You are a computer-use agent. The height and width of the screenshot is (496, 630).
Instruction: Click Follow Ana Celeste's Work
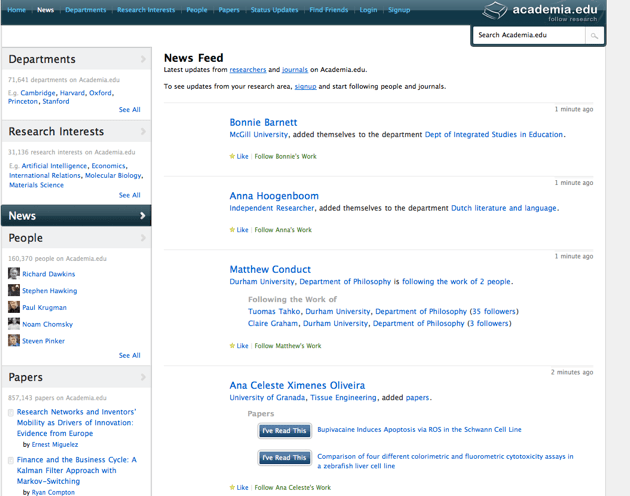[x=292, y=488]
